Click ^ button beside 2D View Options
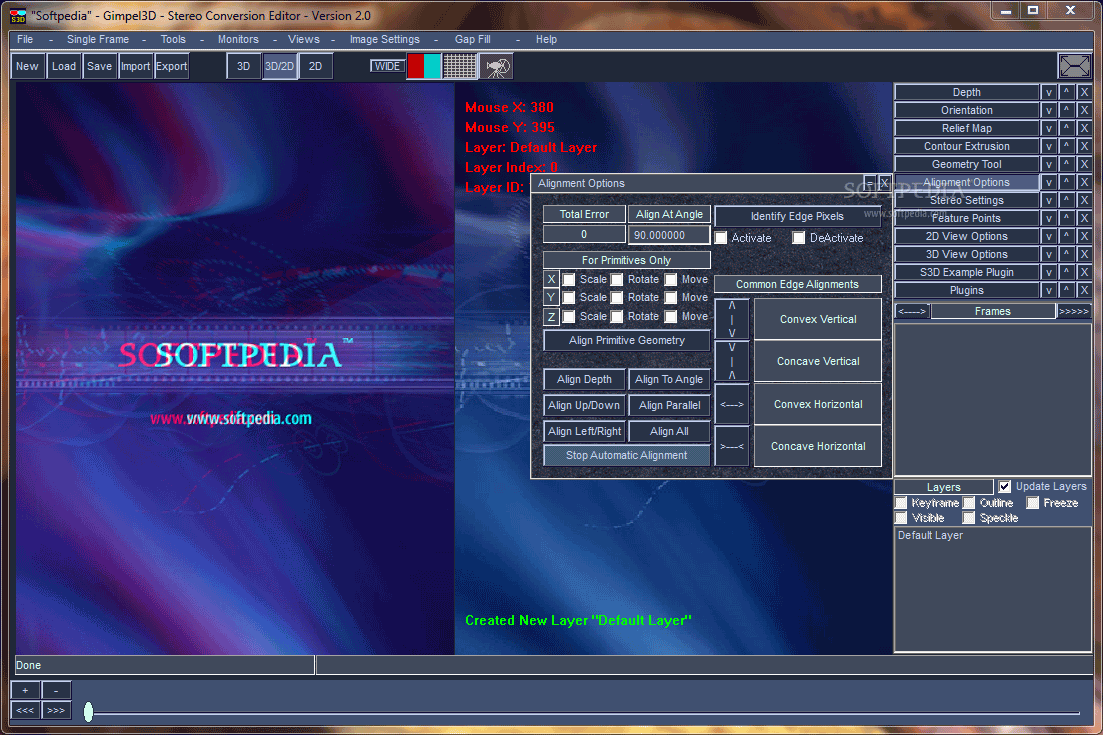This screenshot has height=735, width=1103. [x=1066, y=236]
